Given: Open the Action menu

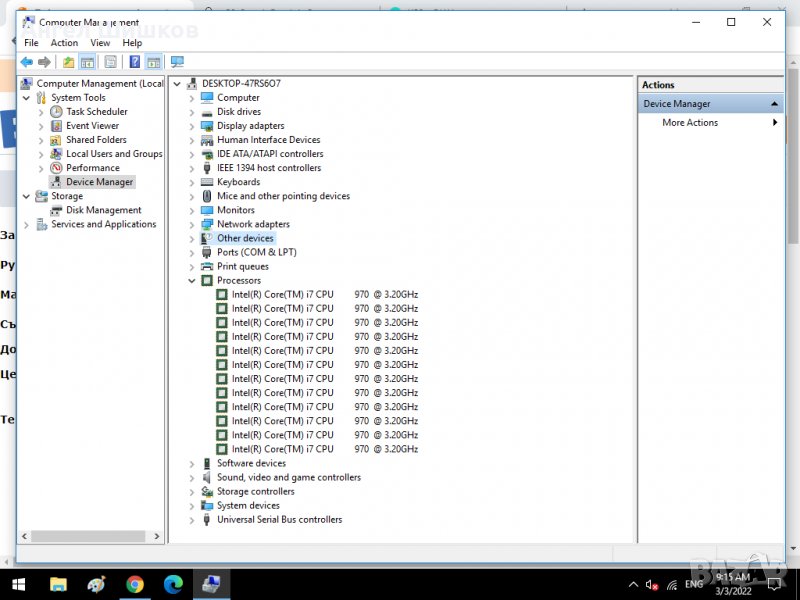Looking at the screenshot, I should pyautogui.click(x=64, y=43).
